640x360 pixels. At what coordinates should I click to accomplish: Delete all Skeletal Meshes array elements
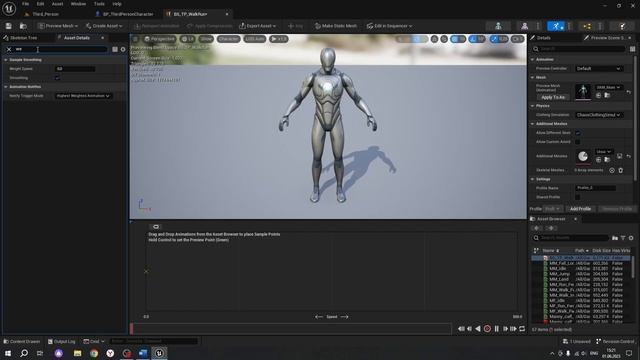pos(620,170)
